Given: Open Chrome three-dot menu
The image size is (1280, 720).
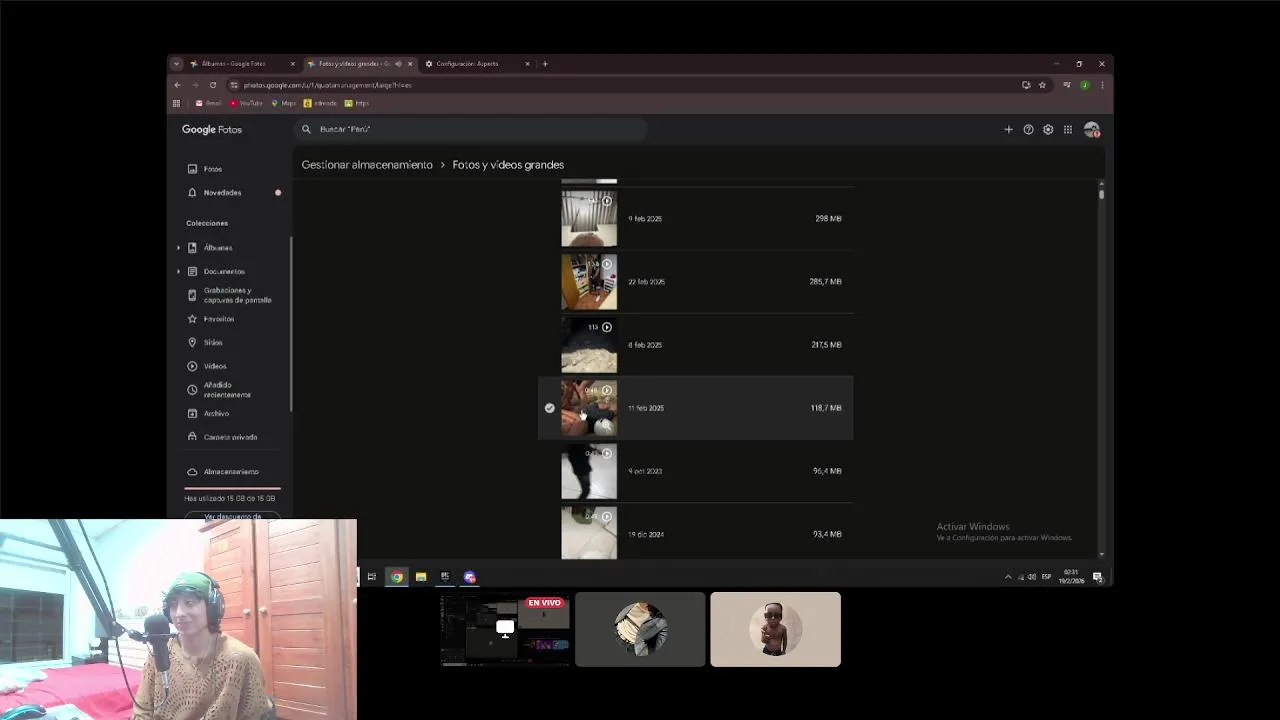Looking at the screenshot, I should [x=1101, y=85].
